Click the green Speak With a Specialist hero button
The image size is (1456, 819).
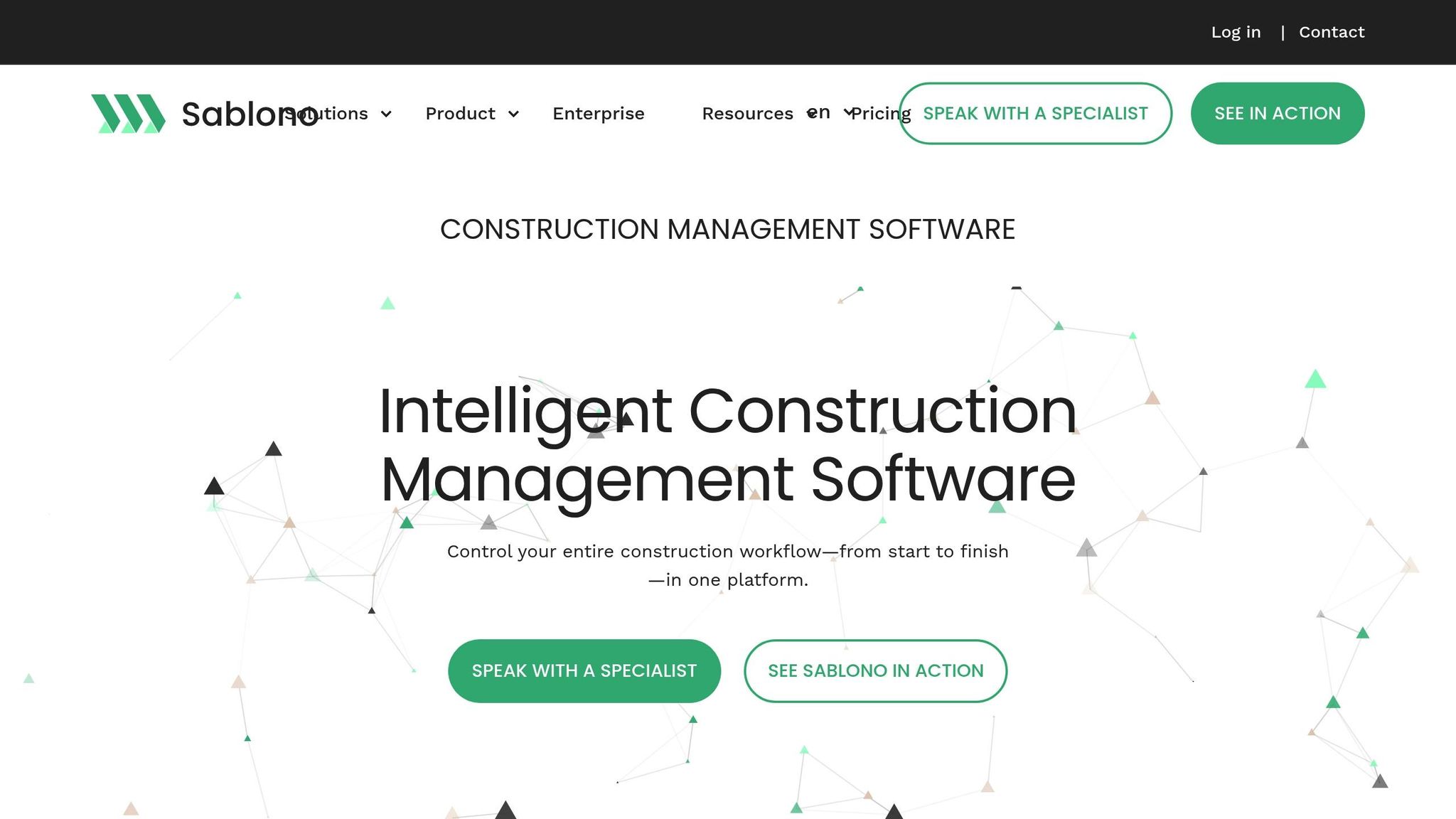[584, 671]
